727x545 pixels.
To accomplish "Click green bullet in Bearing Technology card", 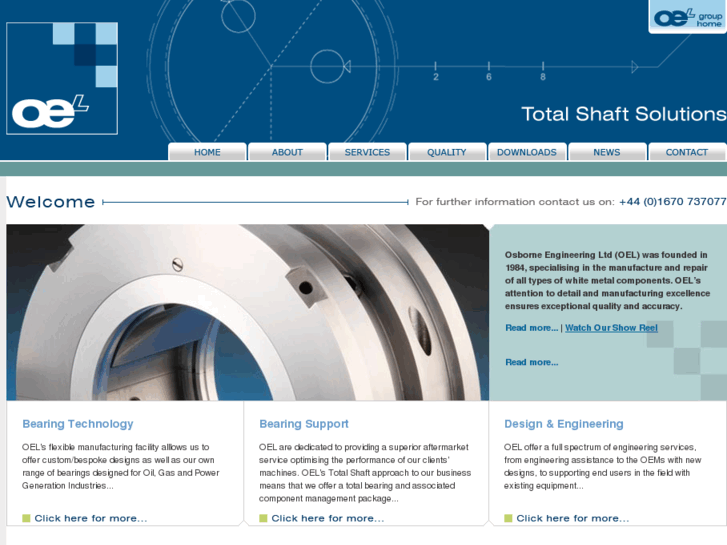I will (x=26, y=518).
